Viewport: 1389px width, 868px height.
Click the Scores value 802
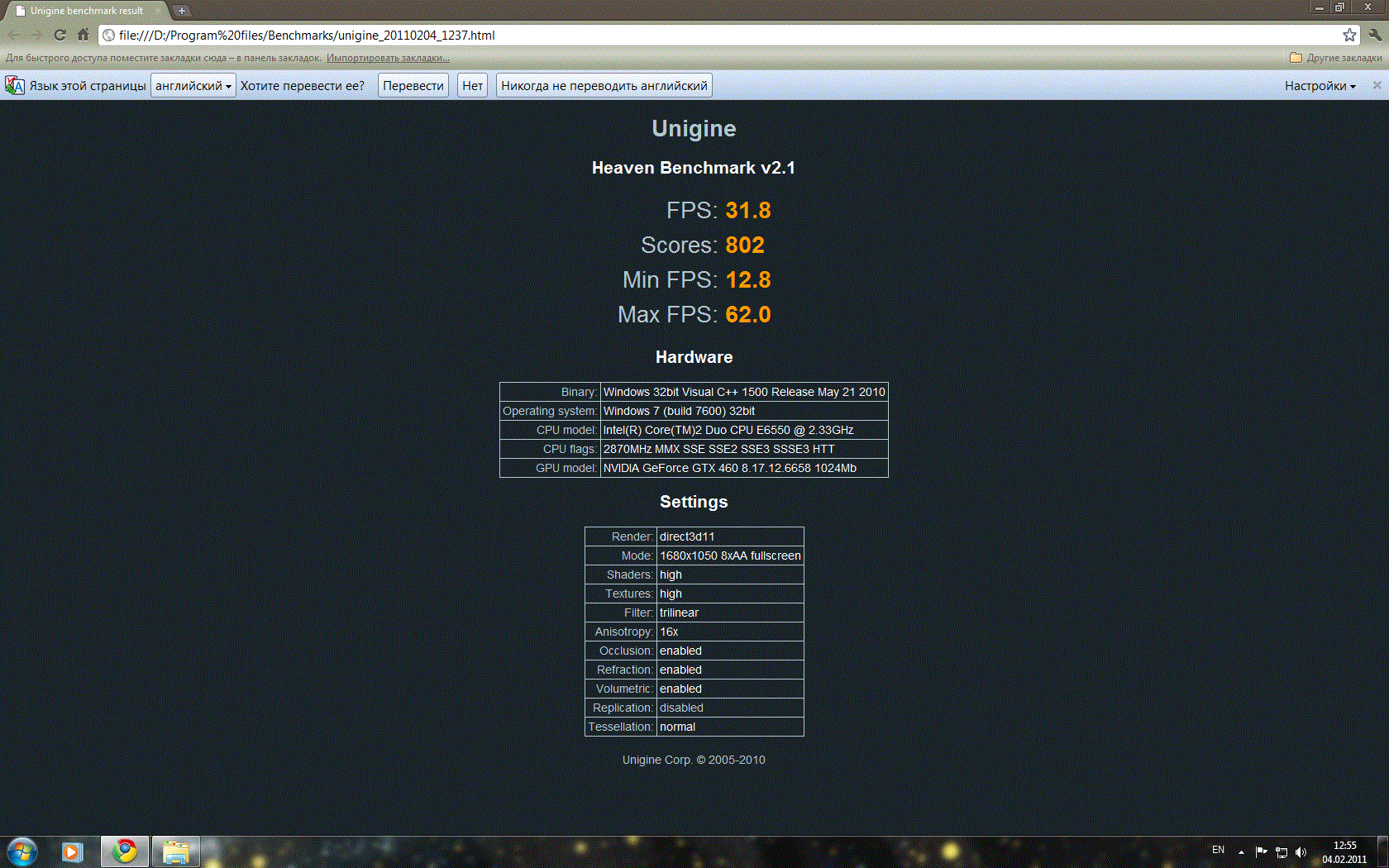[x=745, y=246]
